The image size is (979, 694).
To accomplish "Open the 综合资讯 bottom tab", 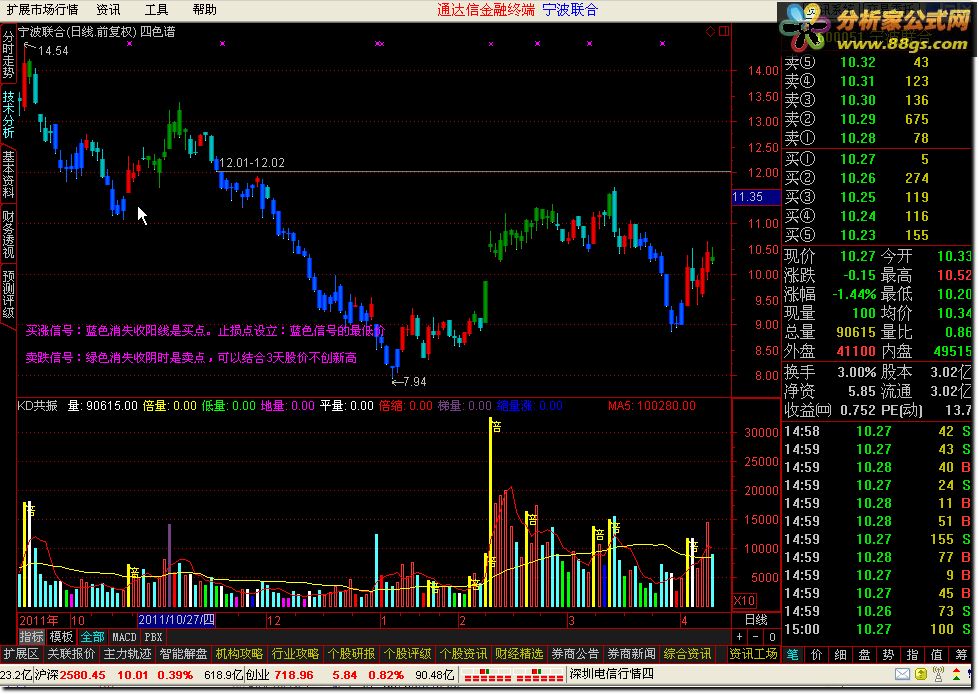I will click(x=687, y=653).
